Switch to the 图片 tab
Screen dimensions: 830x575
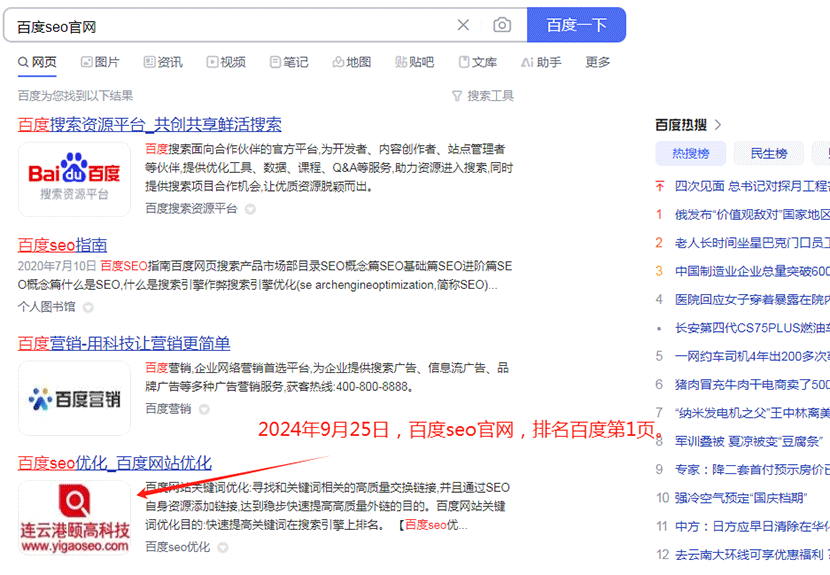point(100,62)
